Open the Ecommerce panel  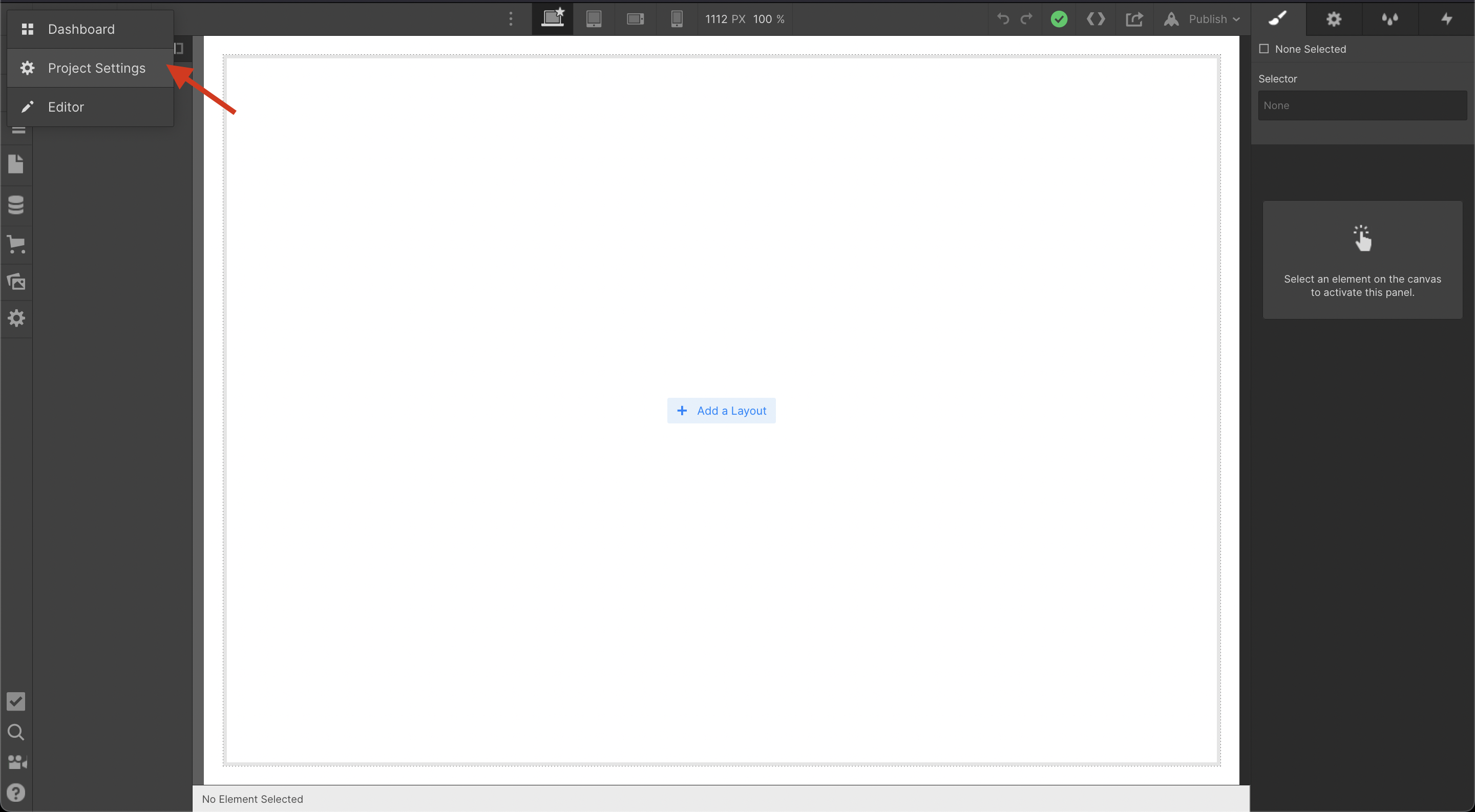point(16,245)
